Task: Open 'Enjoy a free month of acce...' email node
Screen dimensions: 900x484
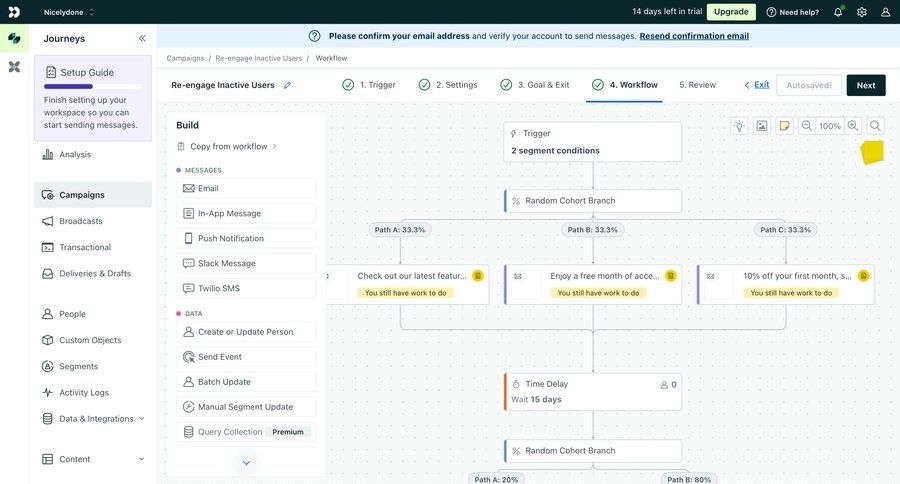Action: point(592,284)
